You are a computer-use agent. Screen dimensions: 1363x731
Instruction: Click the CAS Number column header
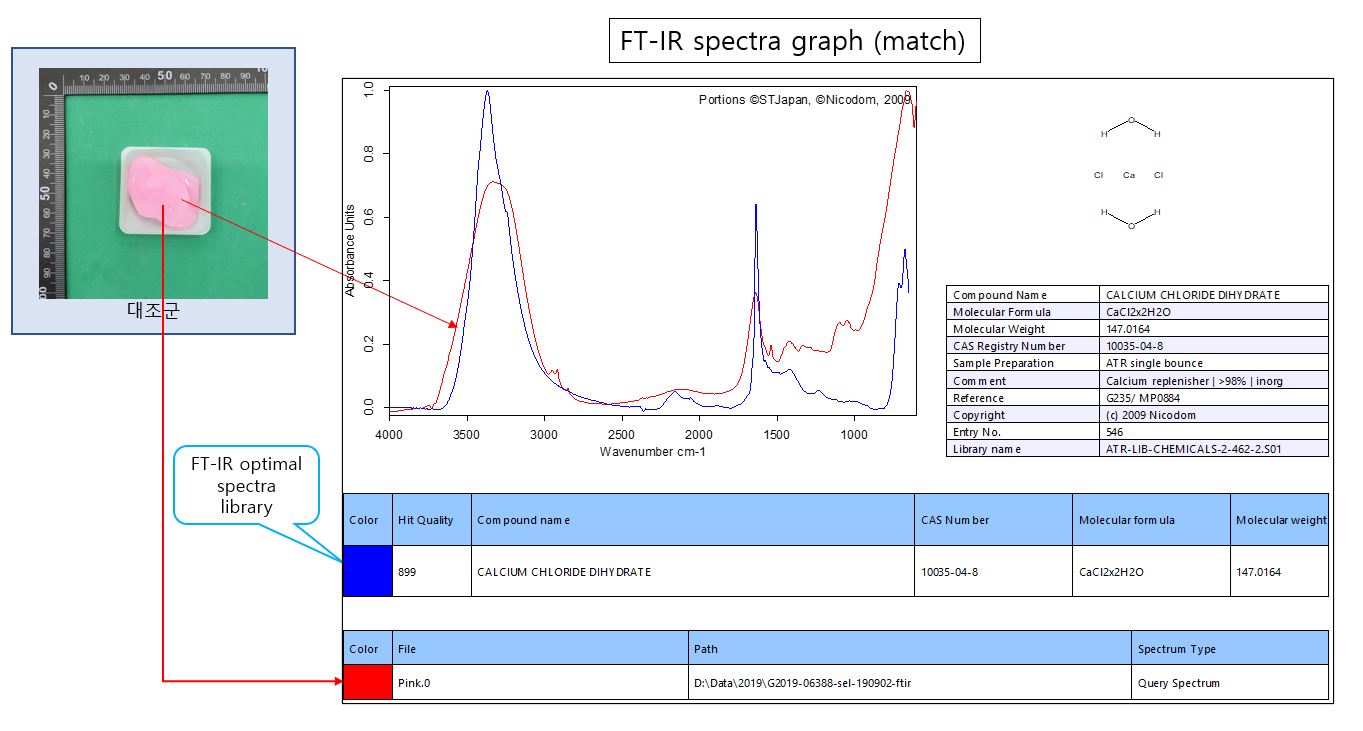955,520
